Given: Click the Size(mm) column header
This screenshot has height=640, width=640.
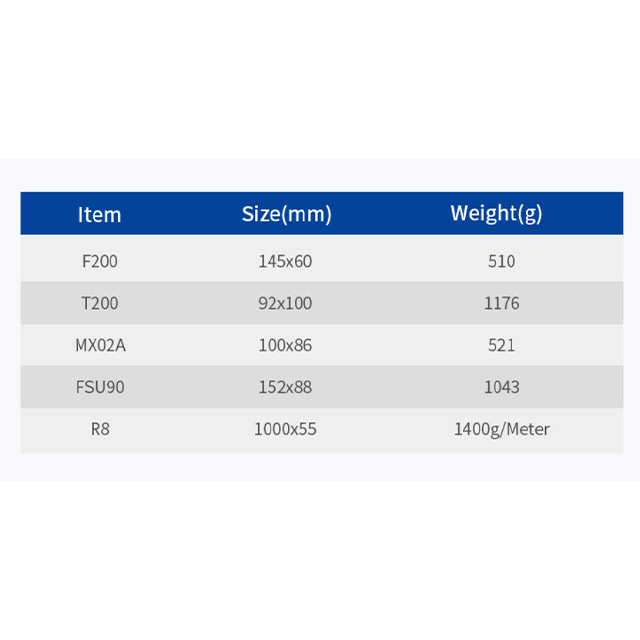Looking at the screenshot, I should (287, 214).
